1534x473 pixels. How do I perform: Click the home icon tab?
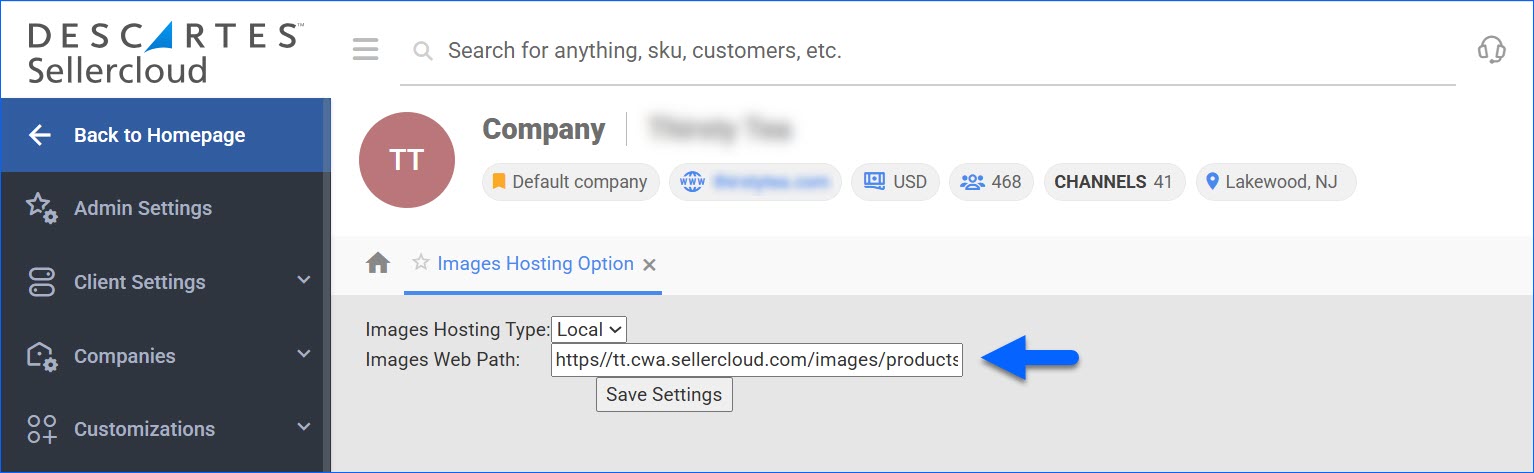378,264
